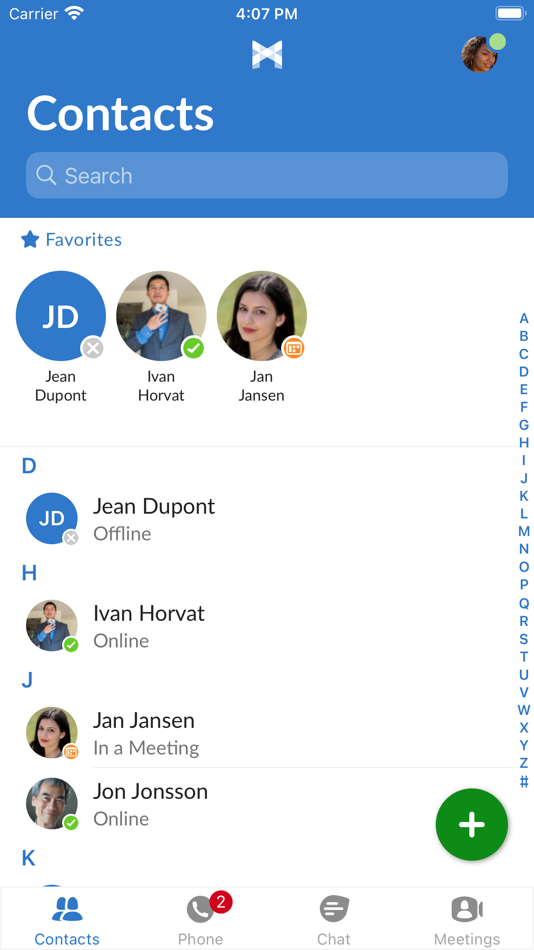Image resolution: width=534 pixels, height=950 pixels.
Task: Open the Meetings tab
Action: [467, 920]
